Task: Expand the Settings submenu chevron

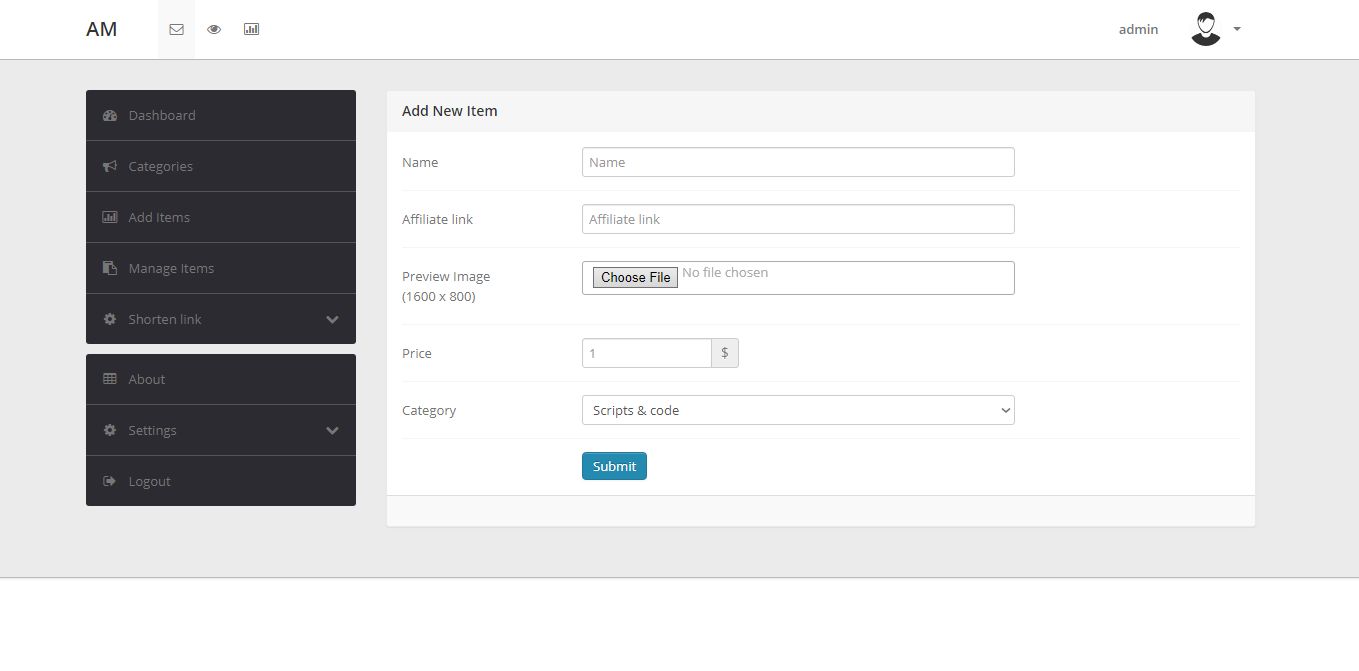Action: 333,430
